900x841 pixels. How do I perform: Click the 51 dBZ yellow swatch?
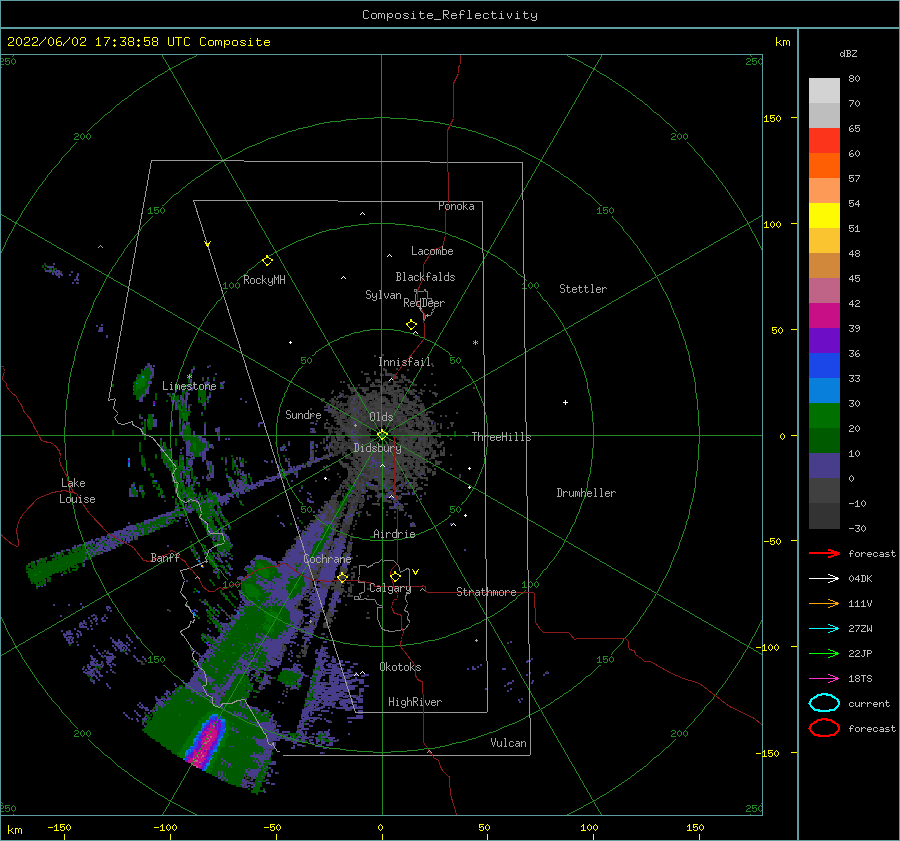pyautogui.click(x=824, y=216)
